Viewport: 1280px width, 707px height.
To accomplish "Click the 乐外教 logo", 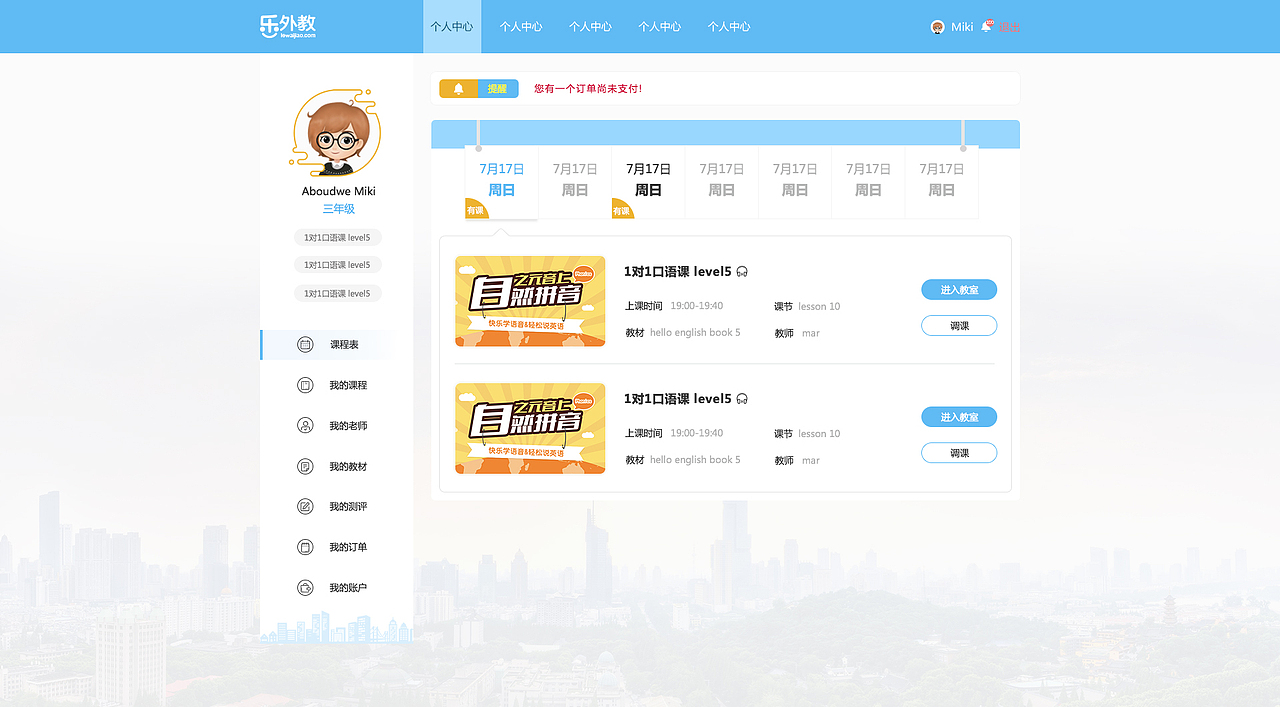I will [288, 26].
